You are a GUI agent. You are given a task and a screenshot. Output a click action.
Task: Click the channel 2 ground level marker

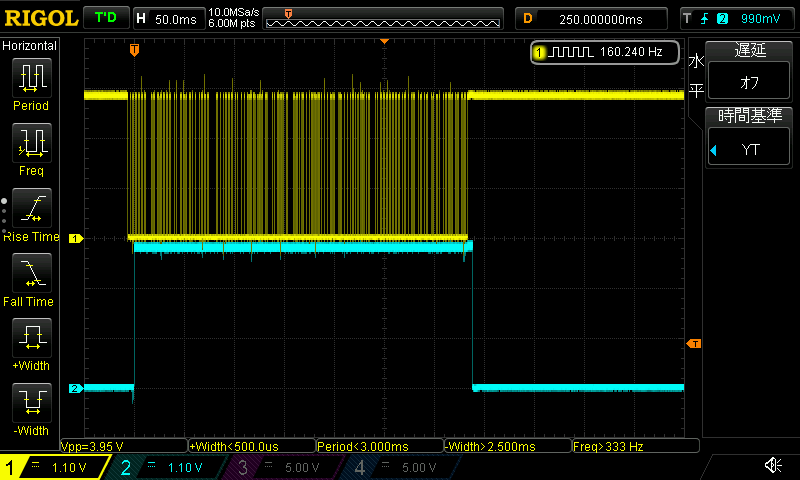(x=76, y=388)
